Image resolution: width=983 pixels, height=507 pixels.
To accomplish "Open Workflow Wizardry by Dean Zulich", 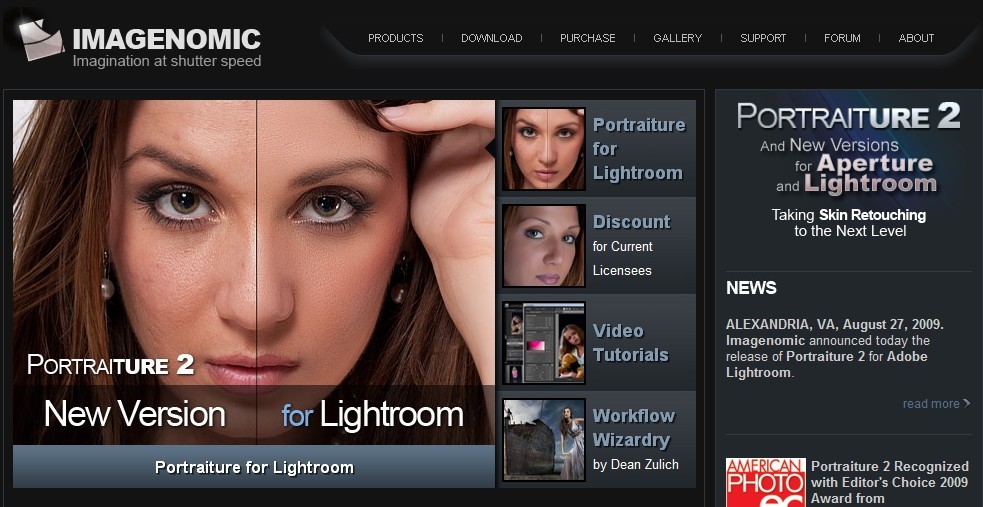I will (x=636, y=440).
